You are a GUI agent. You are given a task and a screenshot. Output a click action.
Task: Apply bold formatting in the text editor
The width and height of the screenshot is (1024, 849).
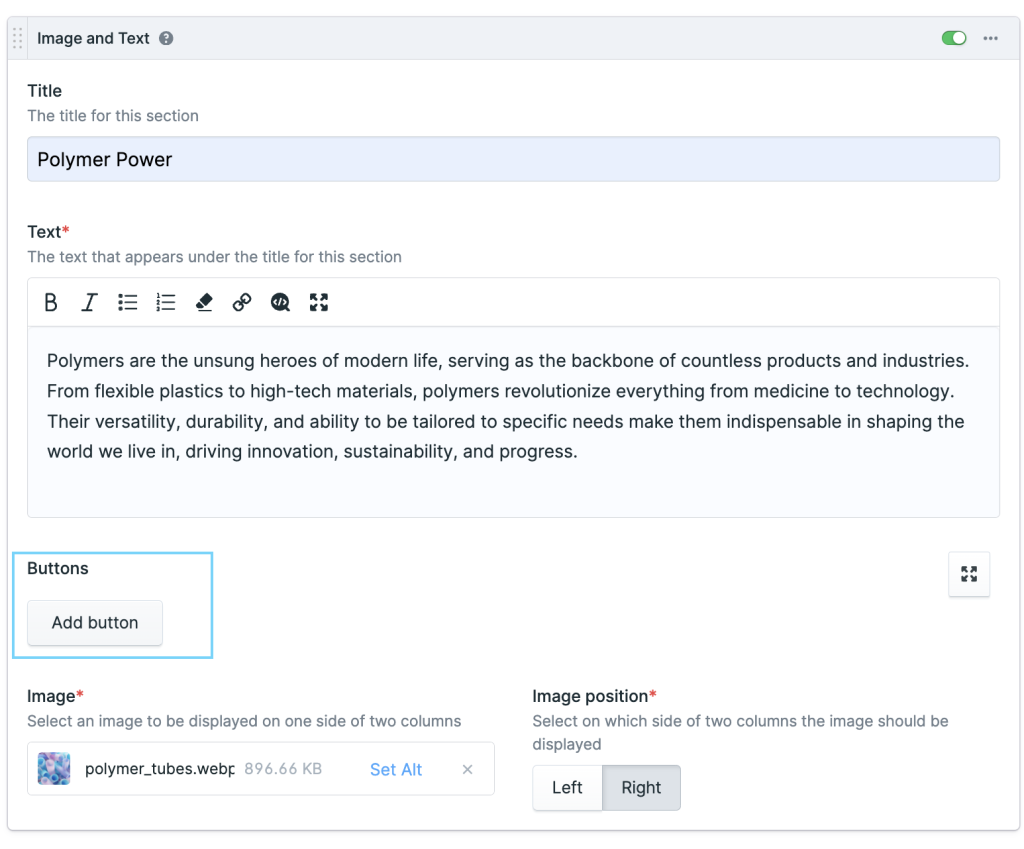tap(51, 302)
